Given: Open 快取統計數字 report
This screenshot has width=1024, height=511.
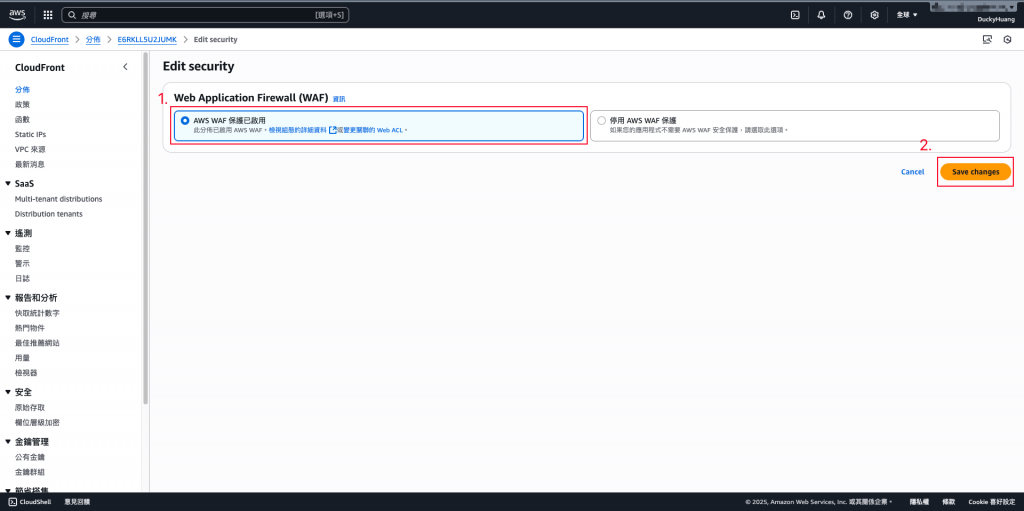Looking at the screenshot, I should click(x=37, y=314).
